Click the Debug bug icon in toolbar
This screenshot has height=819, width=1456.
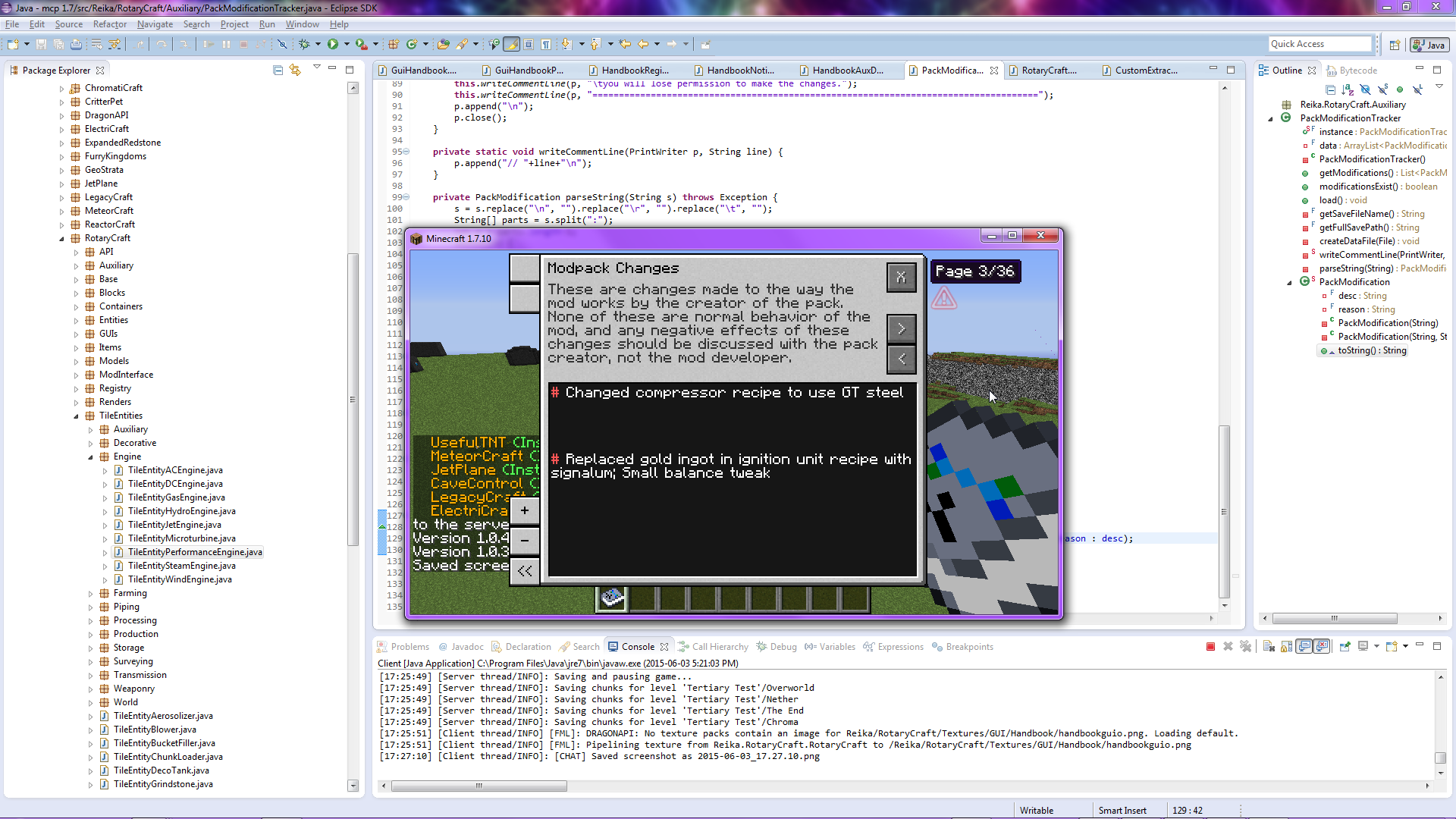[x=304, y=45]
